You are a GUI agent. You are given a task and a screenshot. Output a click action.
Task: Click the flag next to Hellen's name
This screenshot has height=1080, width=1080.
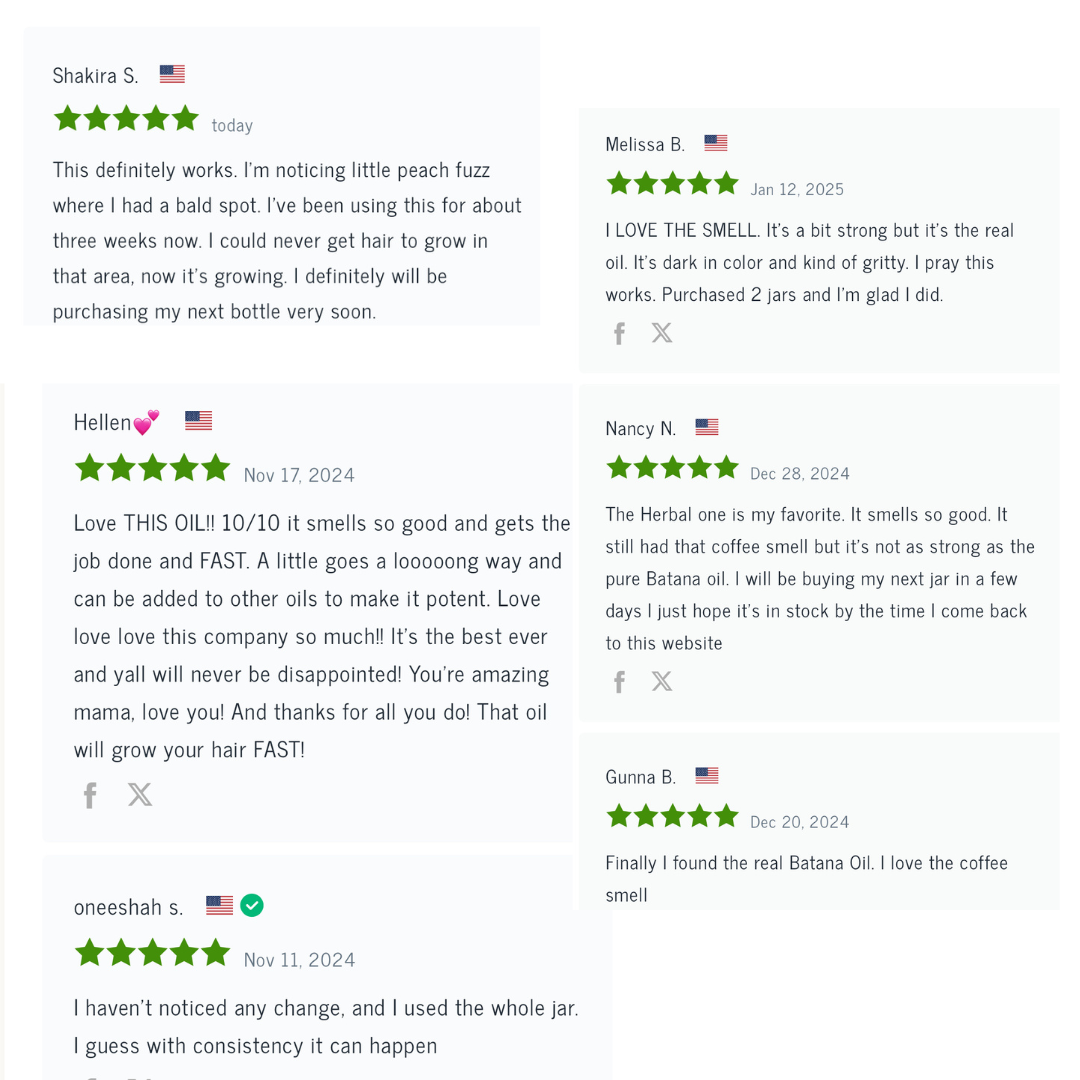click(x=198, y=421)
